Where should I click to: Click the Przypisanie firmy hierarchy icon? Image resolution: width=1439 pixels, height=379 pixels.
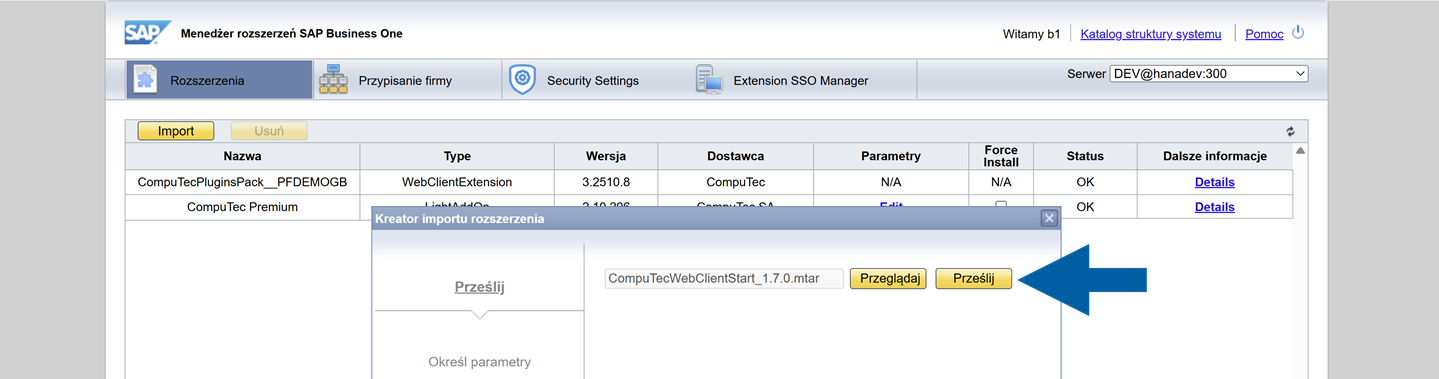pos(332,80)
